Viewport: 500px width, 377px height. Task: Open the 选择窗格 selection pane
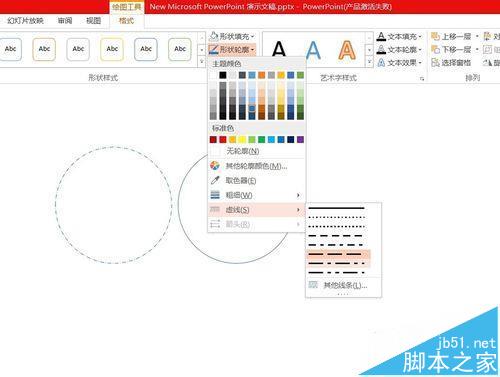click(451, 62)
